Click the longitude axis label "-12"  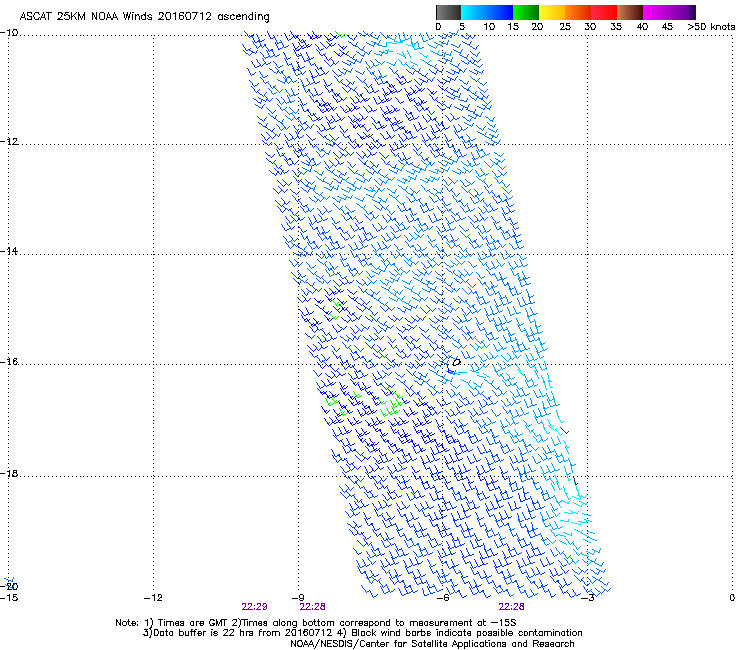point(153,598)
